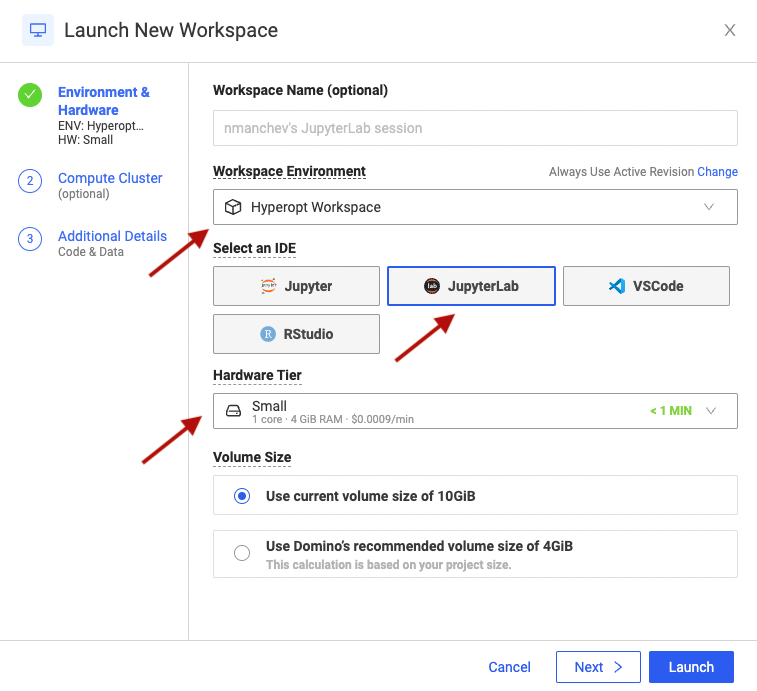
Task: Click Change link for active revision
Action: click(x=717, y=172)
